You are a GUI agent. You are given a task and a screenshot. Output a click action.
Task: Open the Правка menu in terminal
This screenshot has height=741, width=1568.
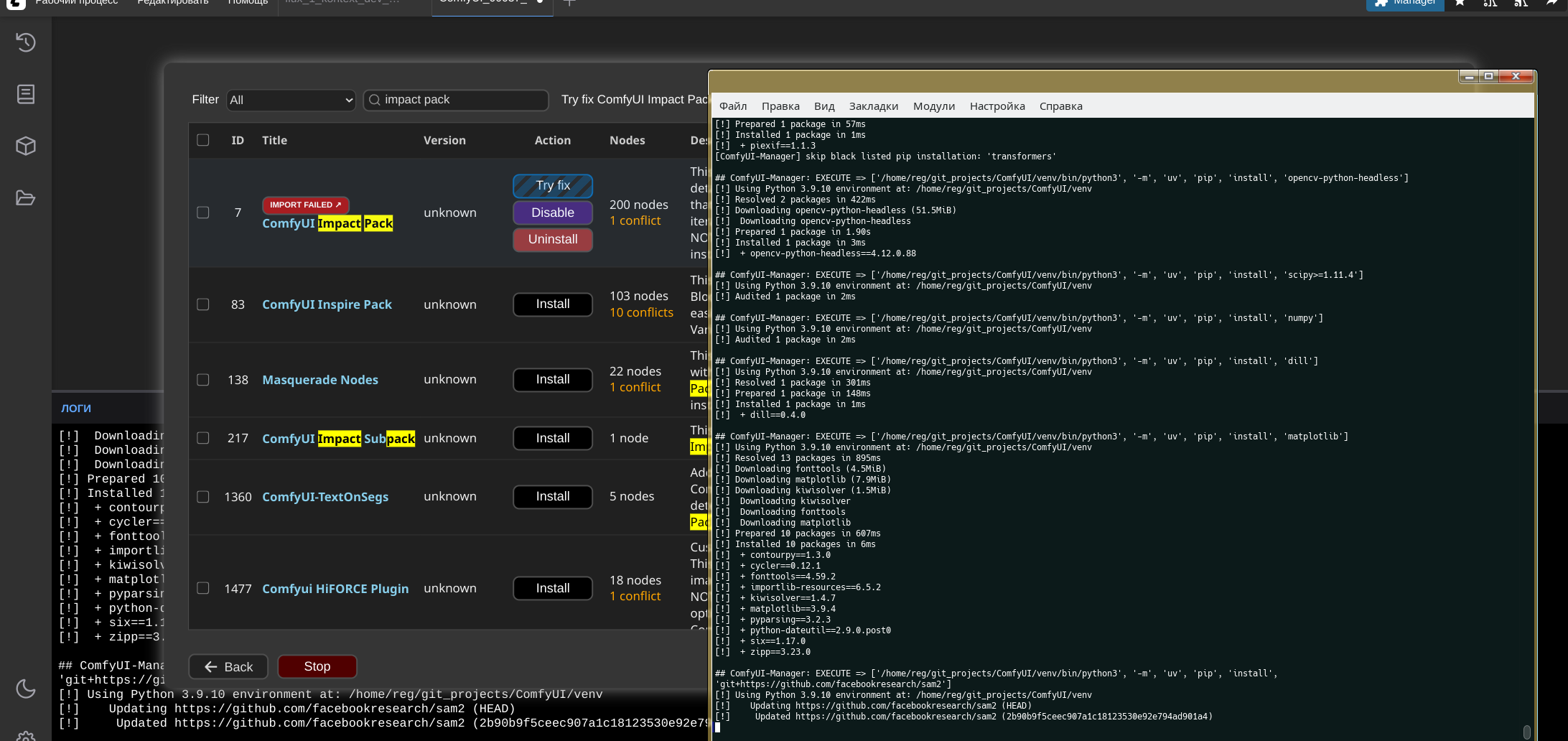(x=780, y=106)
